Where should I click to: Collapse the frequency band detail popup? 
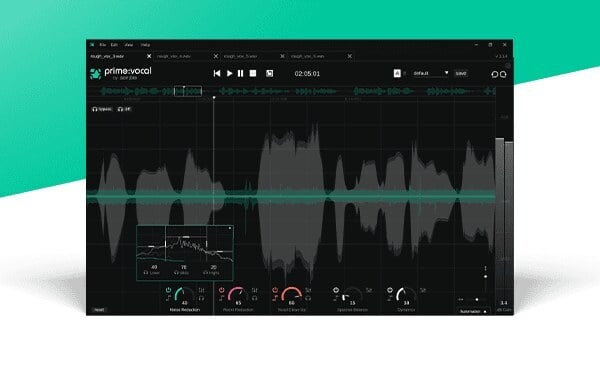click(x=230, y=228)
